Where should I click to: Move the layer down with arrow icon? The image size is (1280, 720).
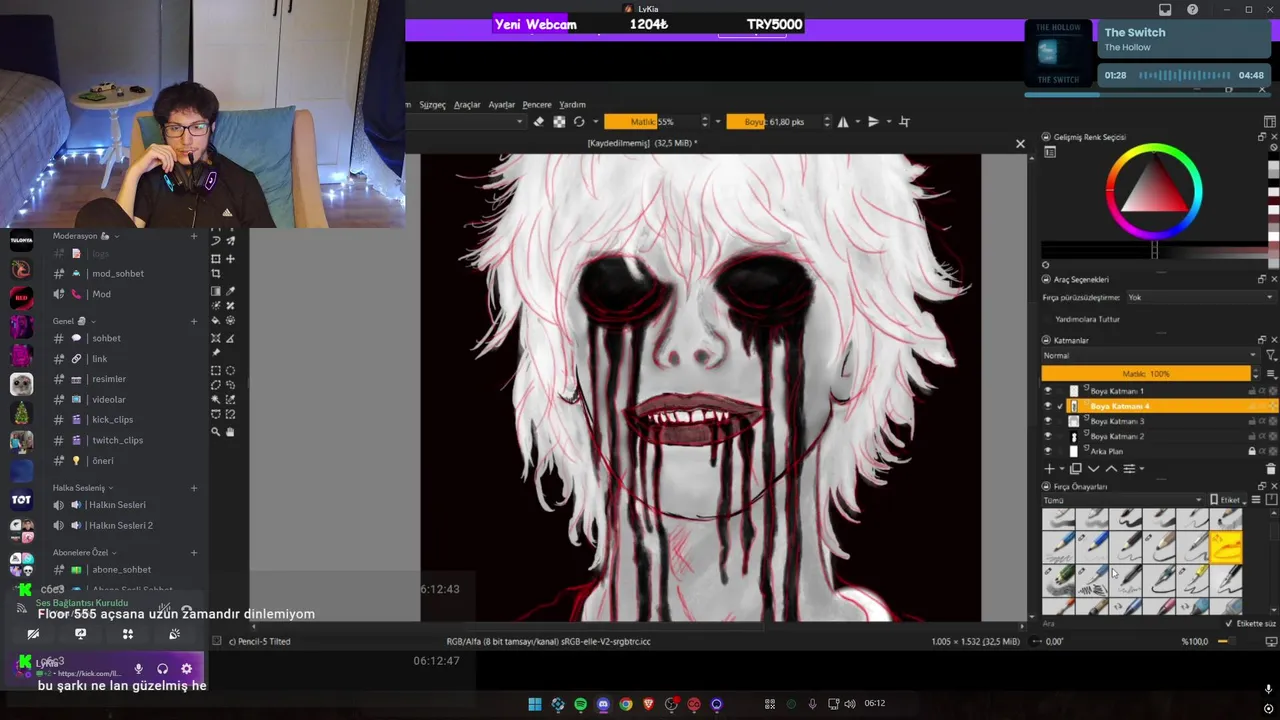[1093, 468]
